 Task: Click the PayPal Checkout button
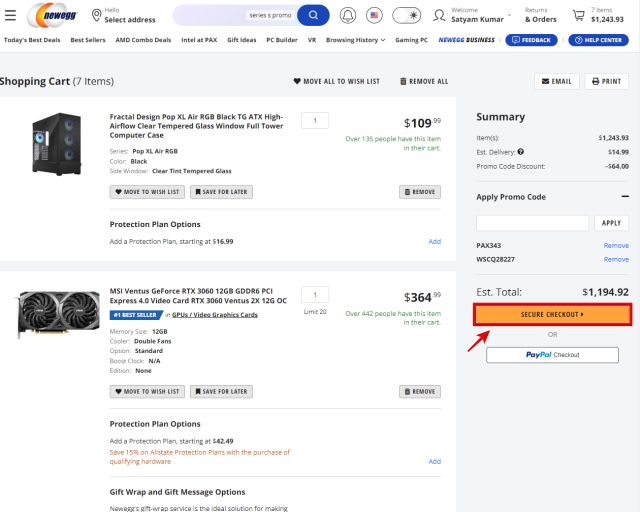[x=552, y=355]
